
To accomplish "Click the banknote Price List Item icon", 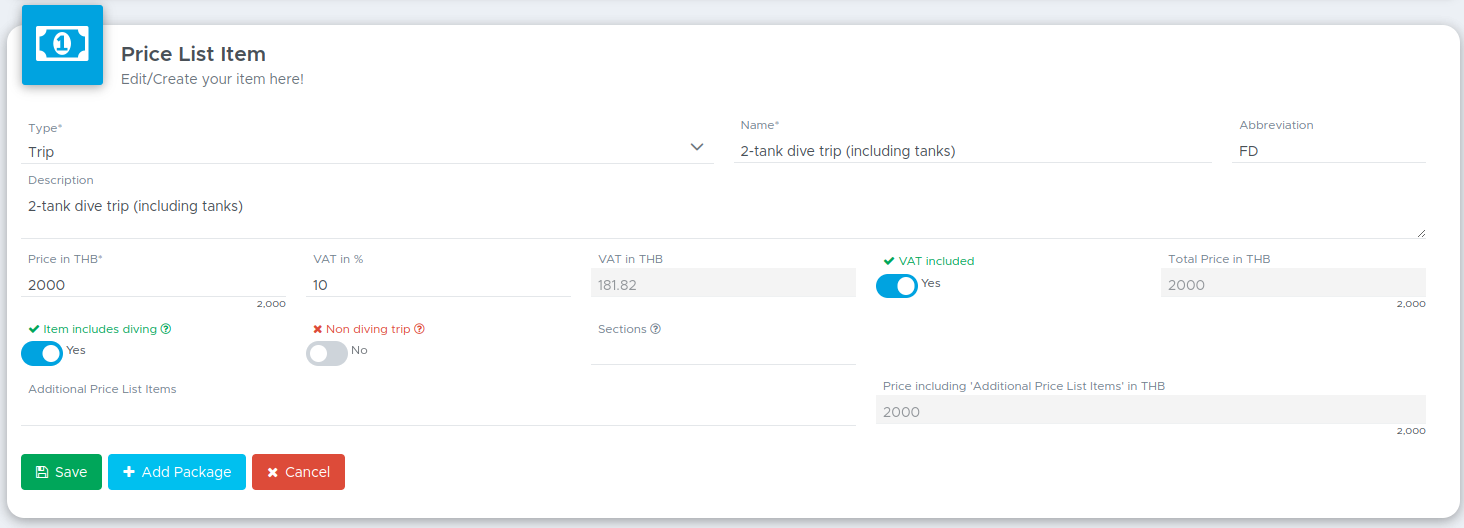I will pyautogui.click(x=62, y=44).
